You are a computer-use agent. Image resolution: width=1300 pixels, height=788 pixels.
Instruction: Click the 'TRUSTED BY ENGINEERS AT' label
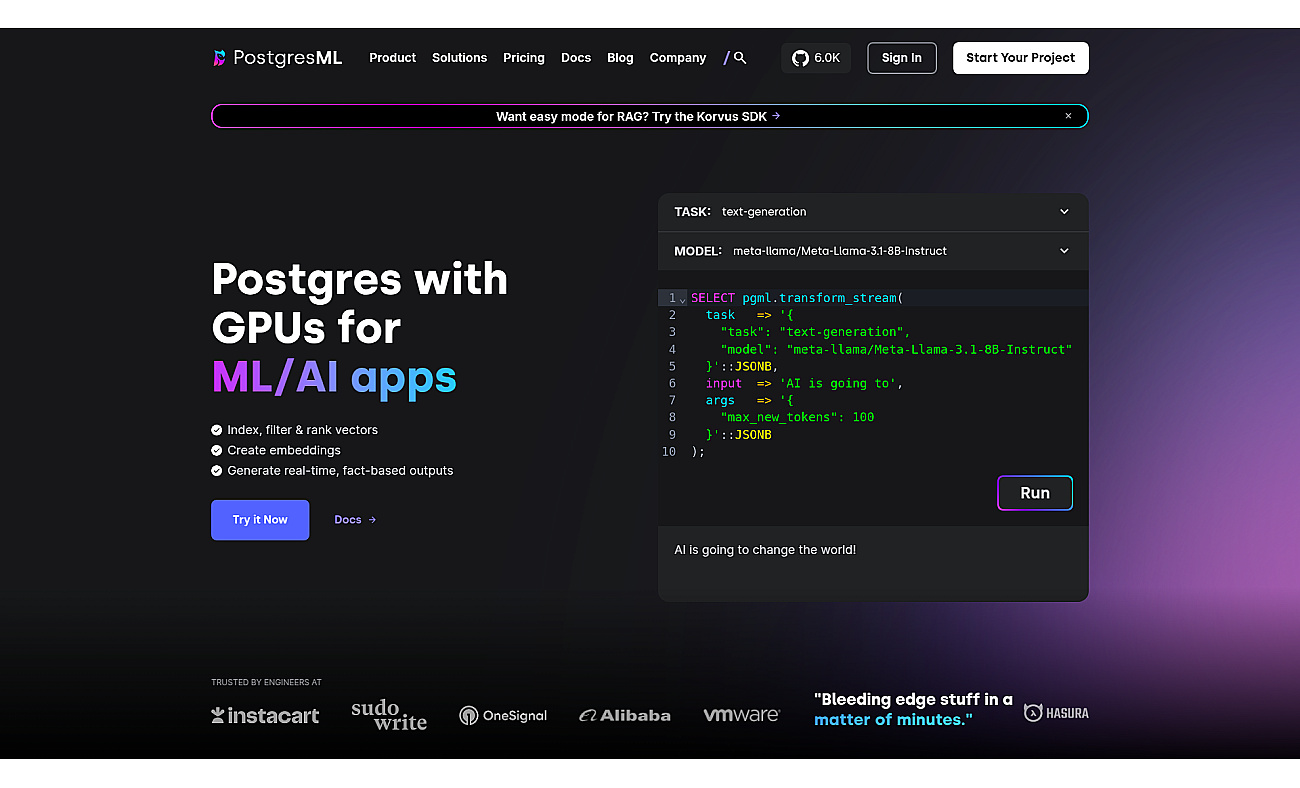266,682
